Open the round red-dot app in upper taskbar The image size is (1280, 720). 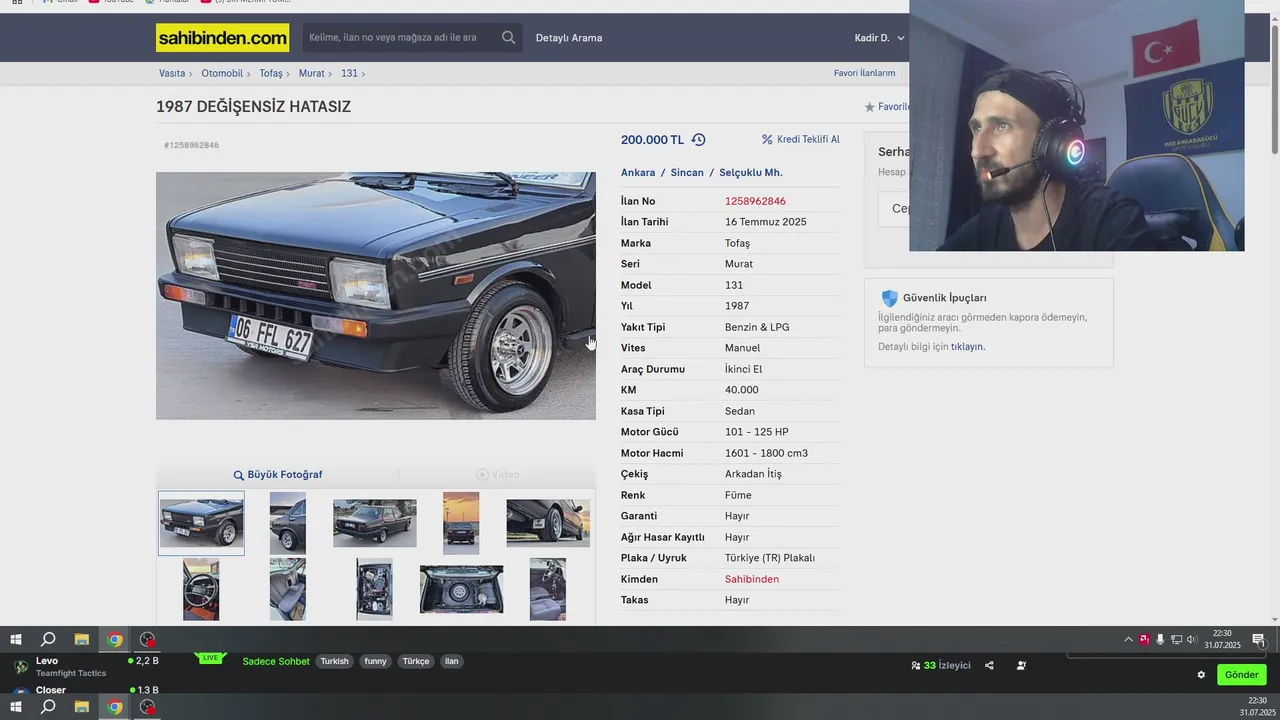tap(148, 640)
